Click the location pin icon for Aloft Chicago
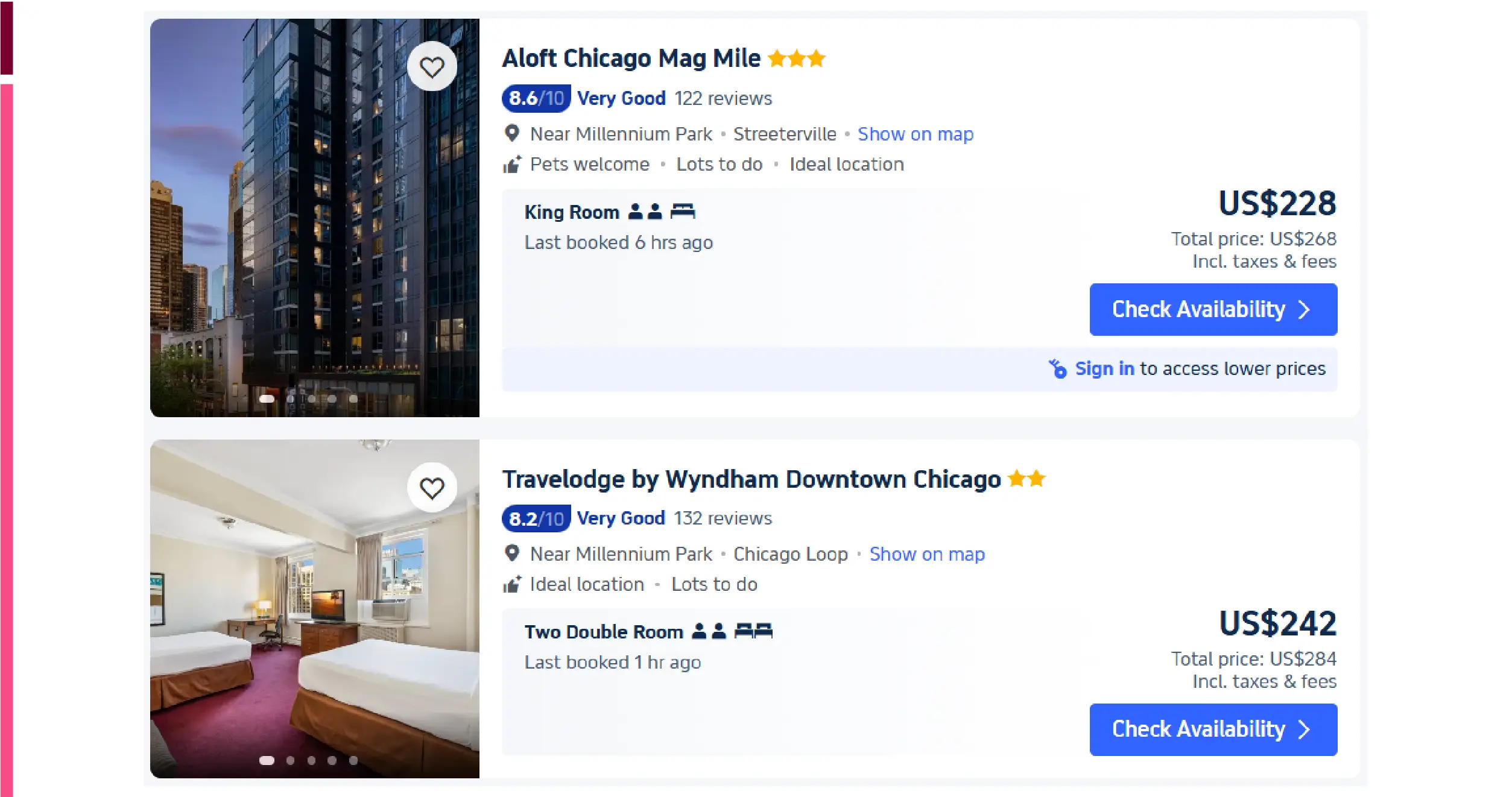The image size is (1512, 797). click(512, 133)
